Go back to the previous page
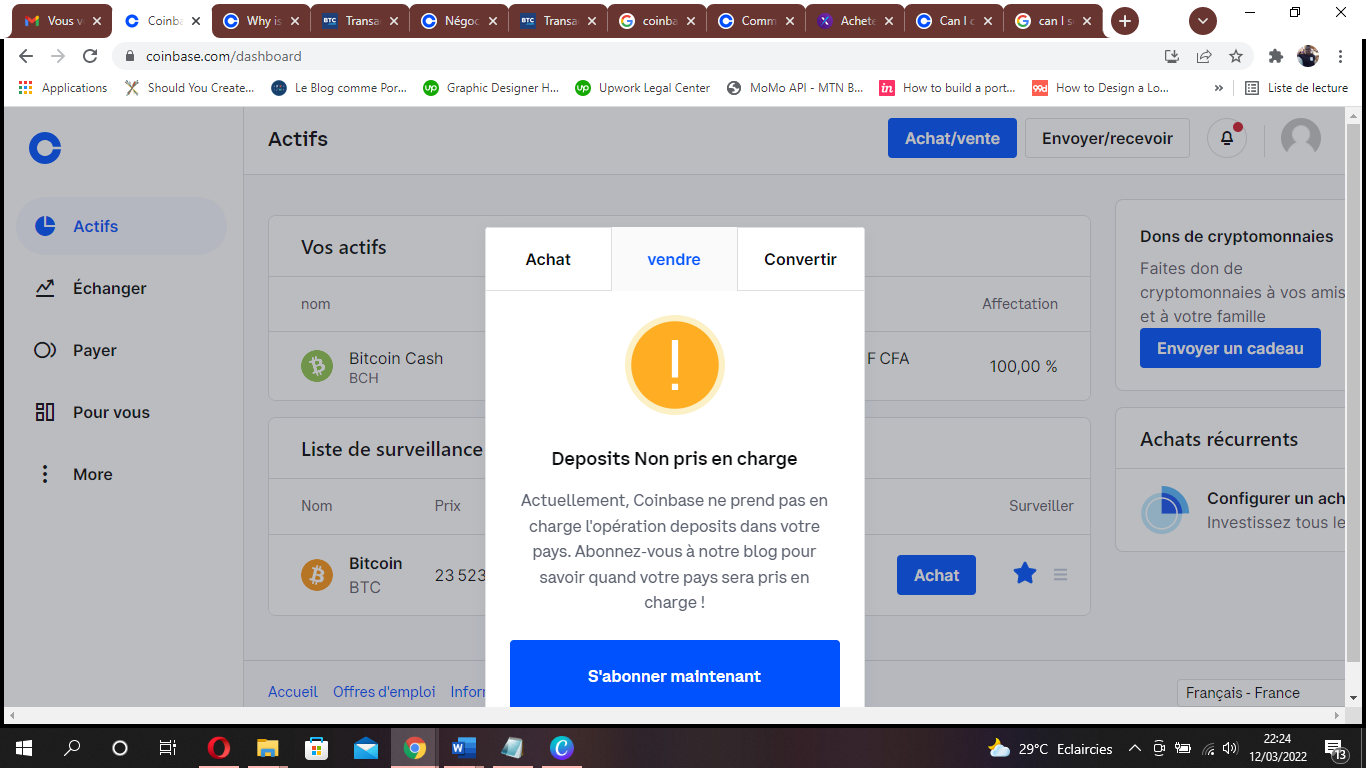Image resolution: width=1366 pixels, height=768 pixels. click(26, 56)
